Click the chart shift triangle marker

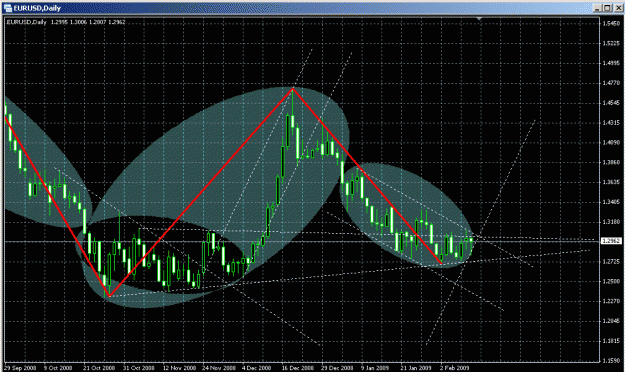click(x=480, y=18)
